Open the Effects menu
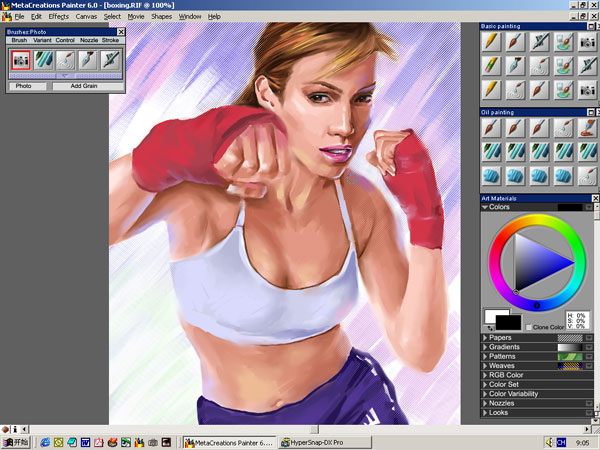Viewport: 600px width, 450px height. click(58, 17)
